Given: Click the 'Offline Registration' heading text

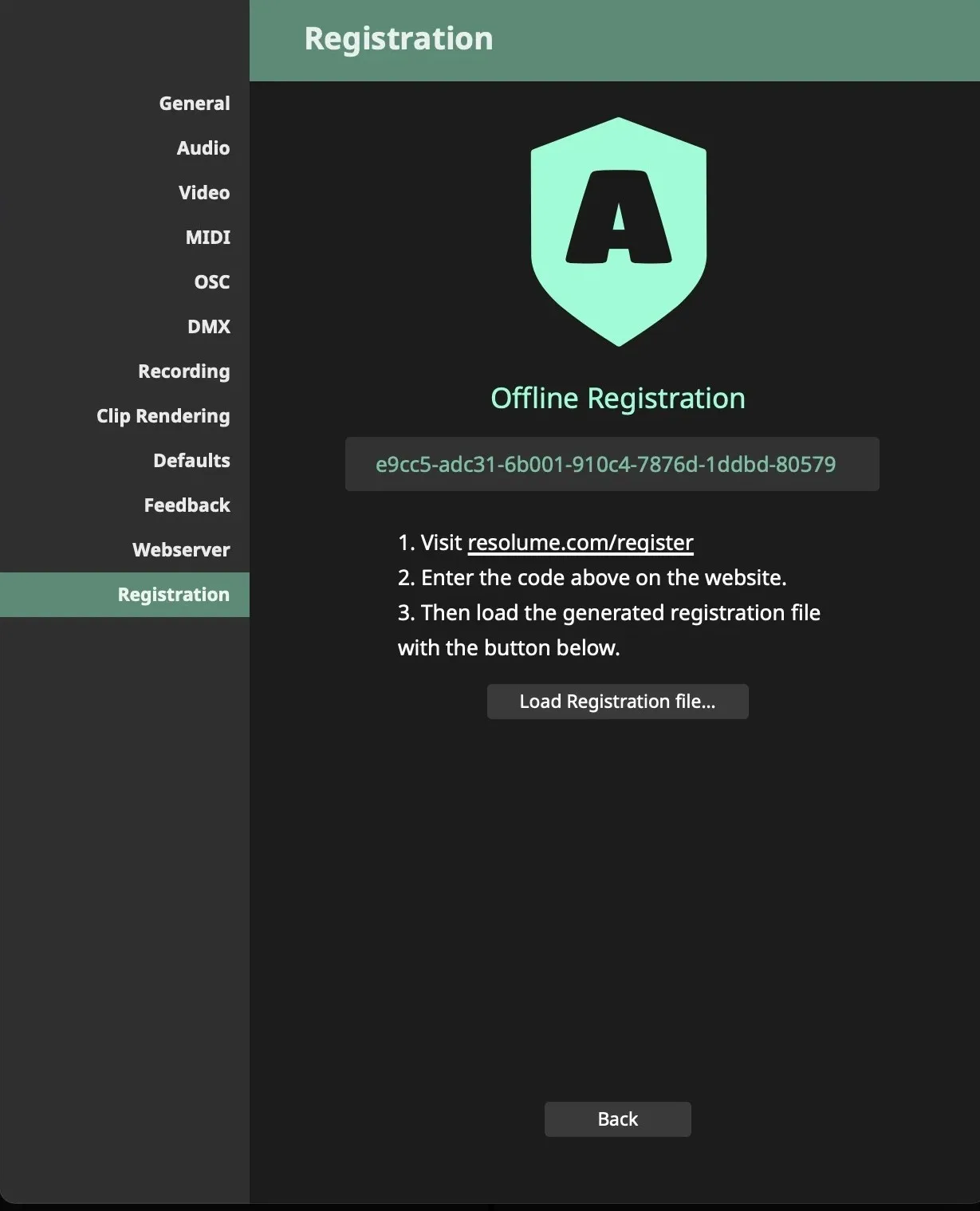Looking at the screenshot, I should (x=618, y=399).
